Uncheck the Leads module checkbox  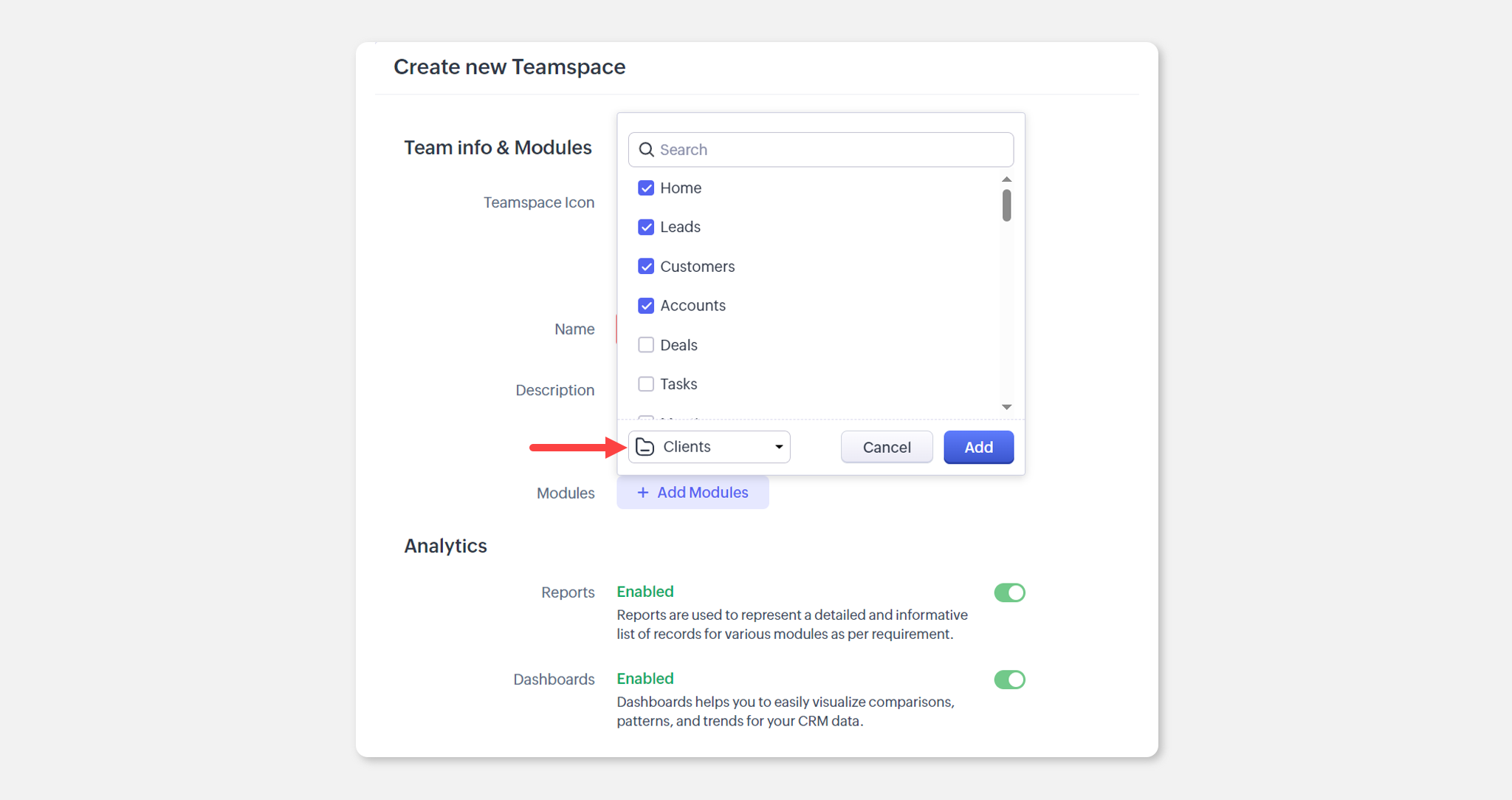click(646, 228)
